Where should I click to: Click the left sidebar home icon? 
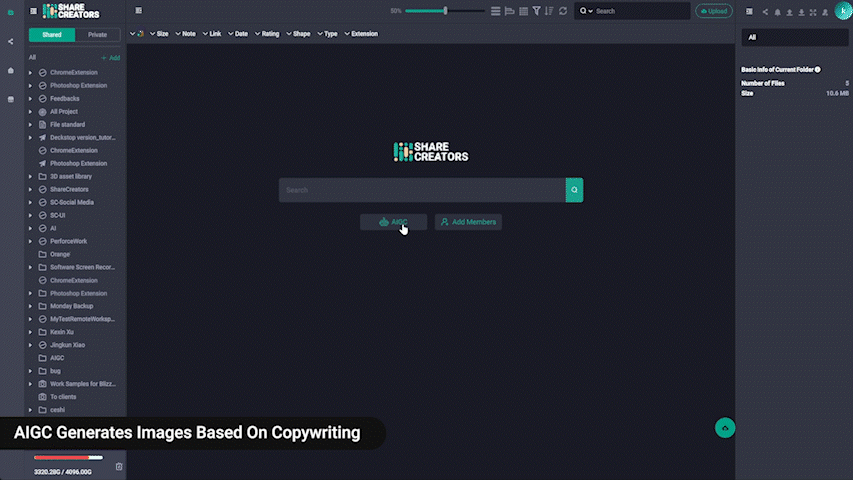(10, 70)
